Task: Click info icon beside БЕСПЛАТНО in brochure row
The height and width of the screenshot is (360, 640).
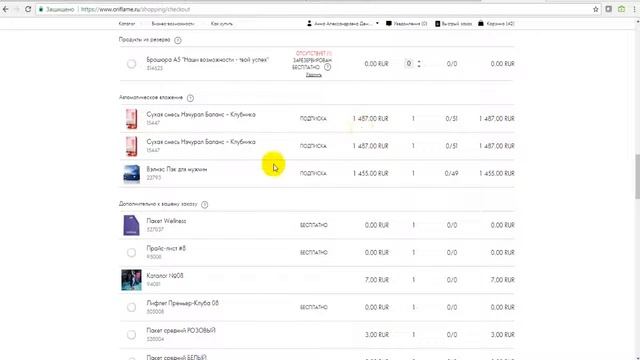Action: pyautogui.click(x=327, y=67)
